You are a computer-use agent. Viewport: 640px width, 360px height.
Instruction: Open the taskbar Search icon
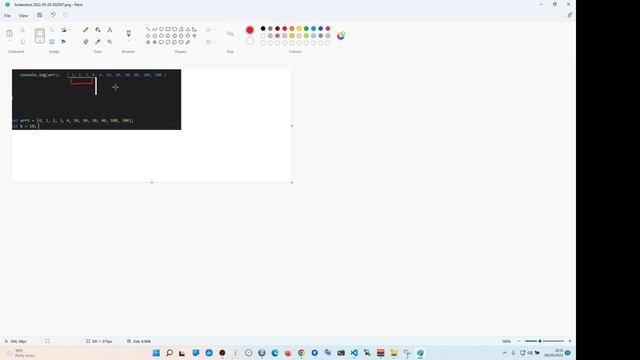[169, 353]
